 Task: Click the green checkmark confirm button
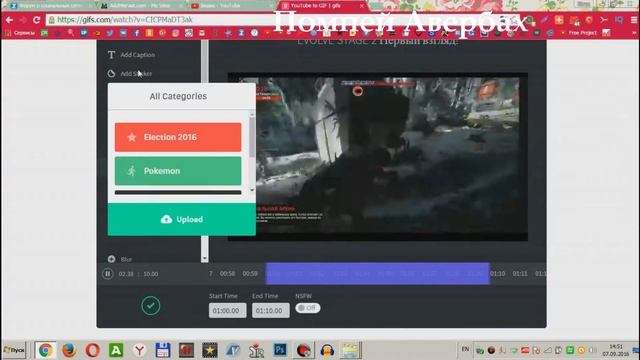pos(151,305)
